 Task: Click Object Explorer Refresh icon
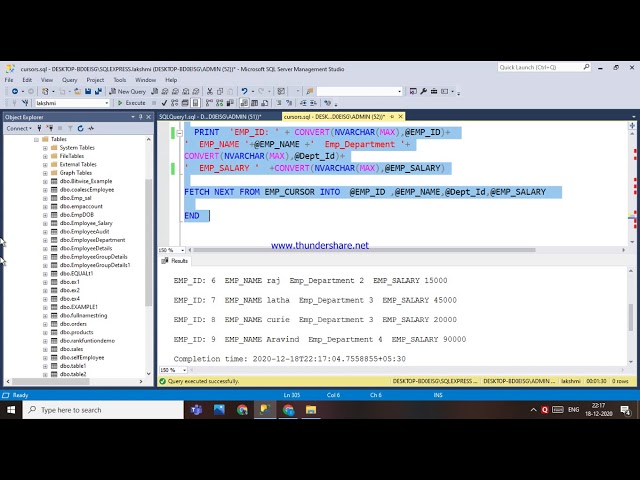coord(80,128)
